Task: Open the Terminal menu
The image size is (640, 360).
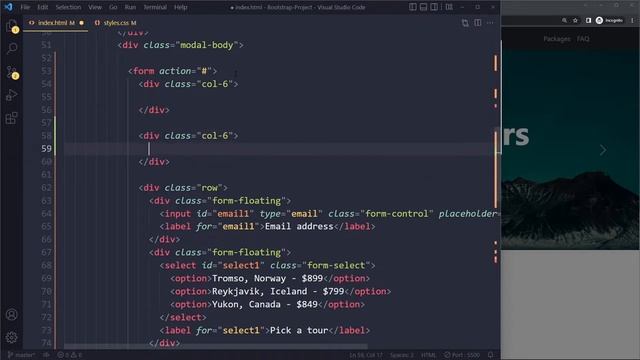Action: (155, 7)
